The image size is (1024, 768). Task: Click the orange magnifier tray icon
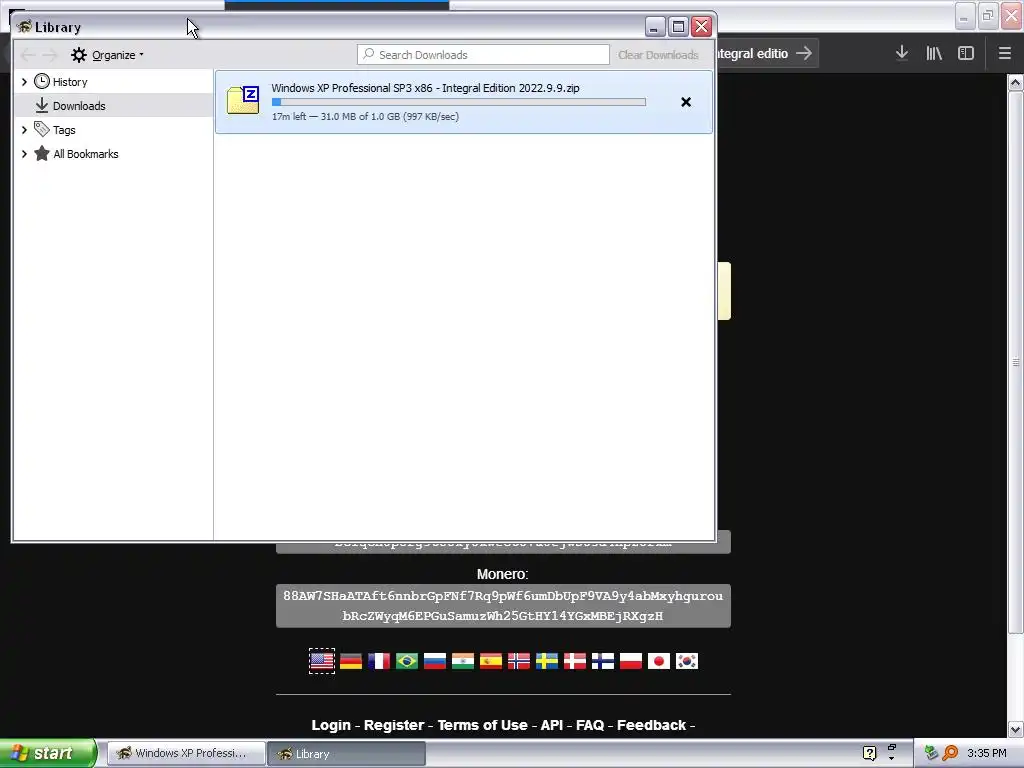click(x=950, y=753)
